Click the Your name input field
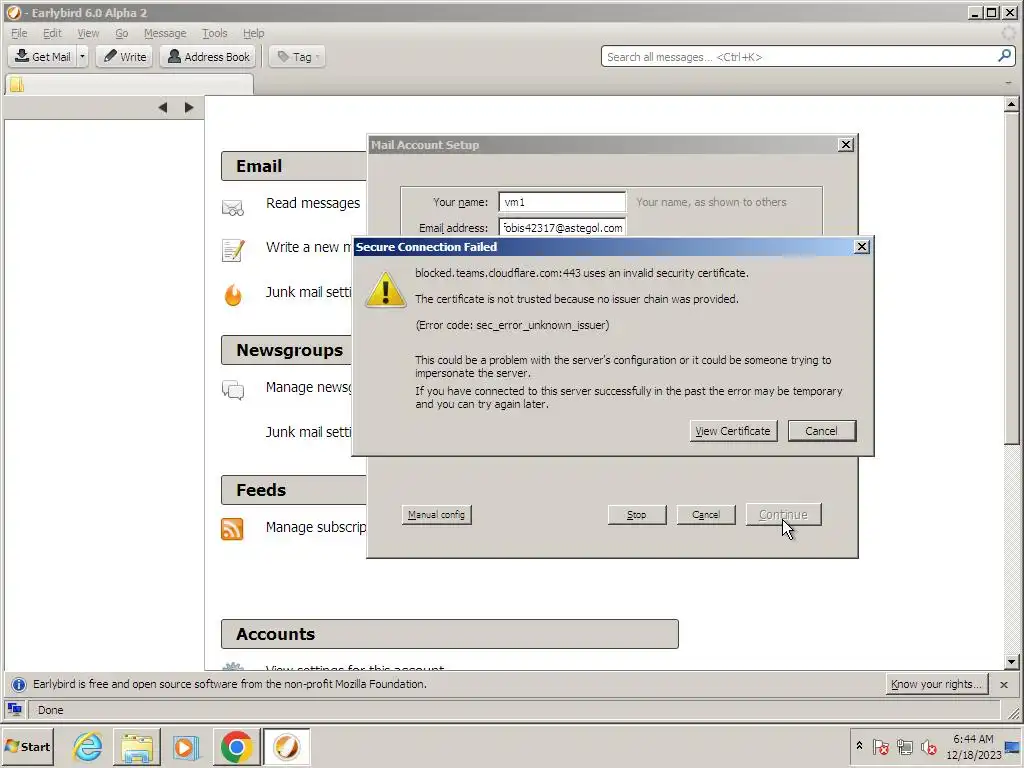1024x768 pixels. (562, 202)
